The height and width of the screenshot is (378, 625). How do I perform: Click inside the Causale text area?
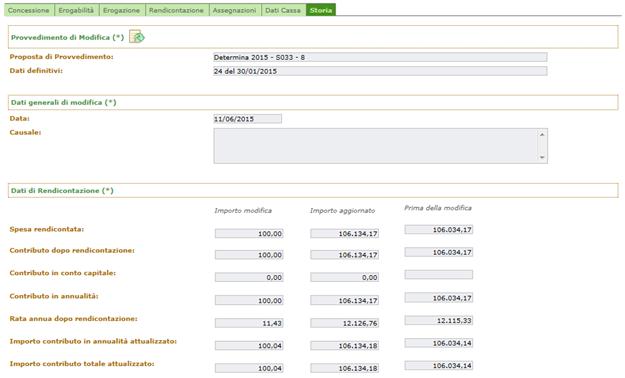376,146
